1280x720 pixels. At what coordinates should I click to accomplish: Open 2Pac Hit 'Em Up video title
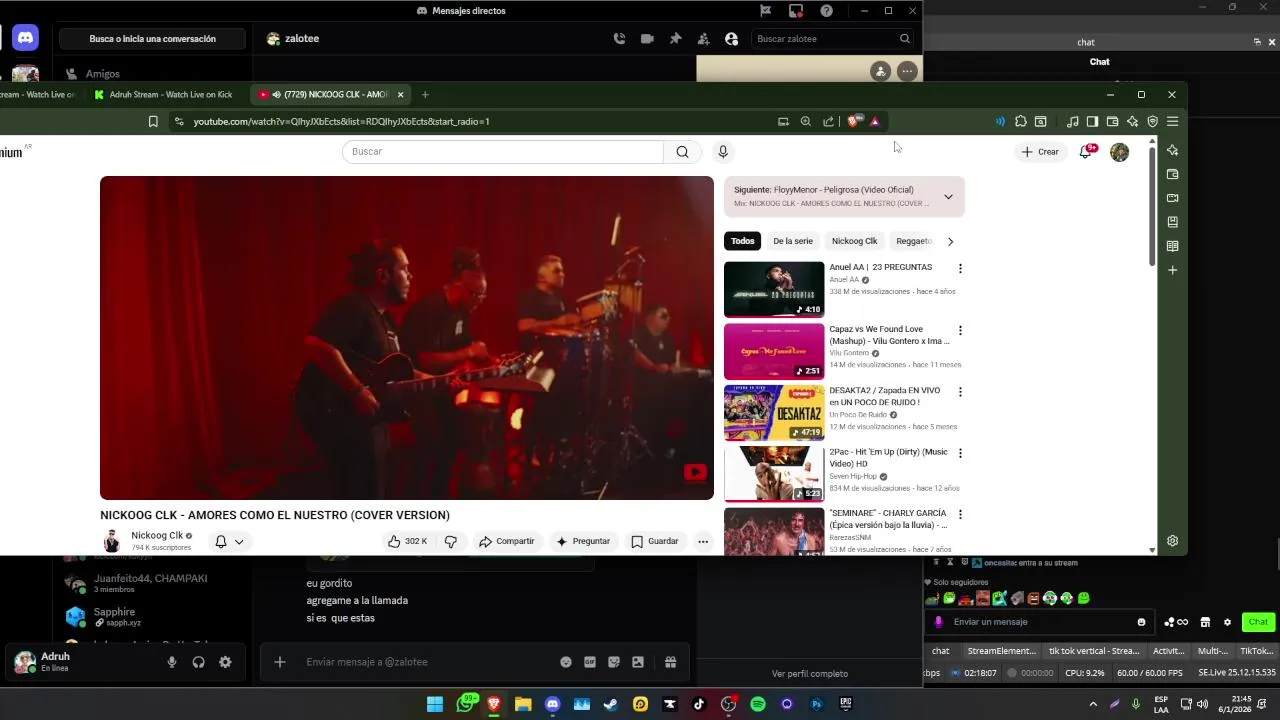point(888,458)
